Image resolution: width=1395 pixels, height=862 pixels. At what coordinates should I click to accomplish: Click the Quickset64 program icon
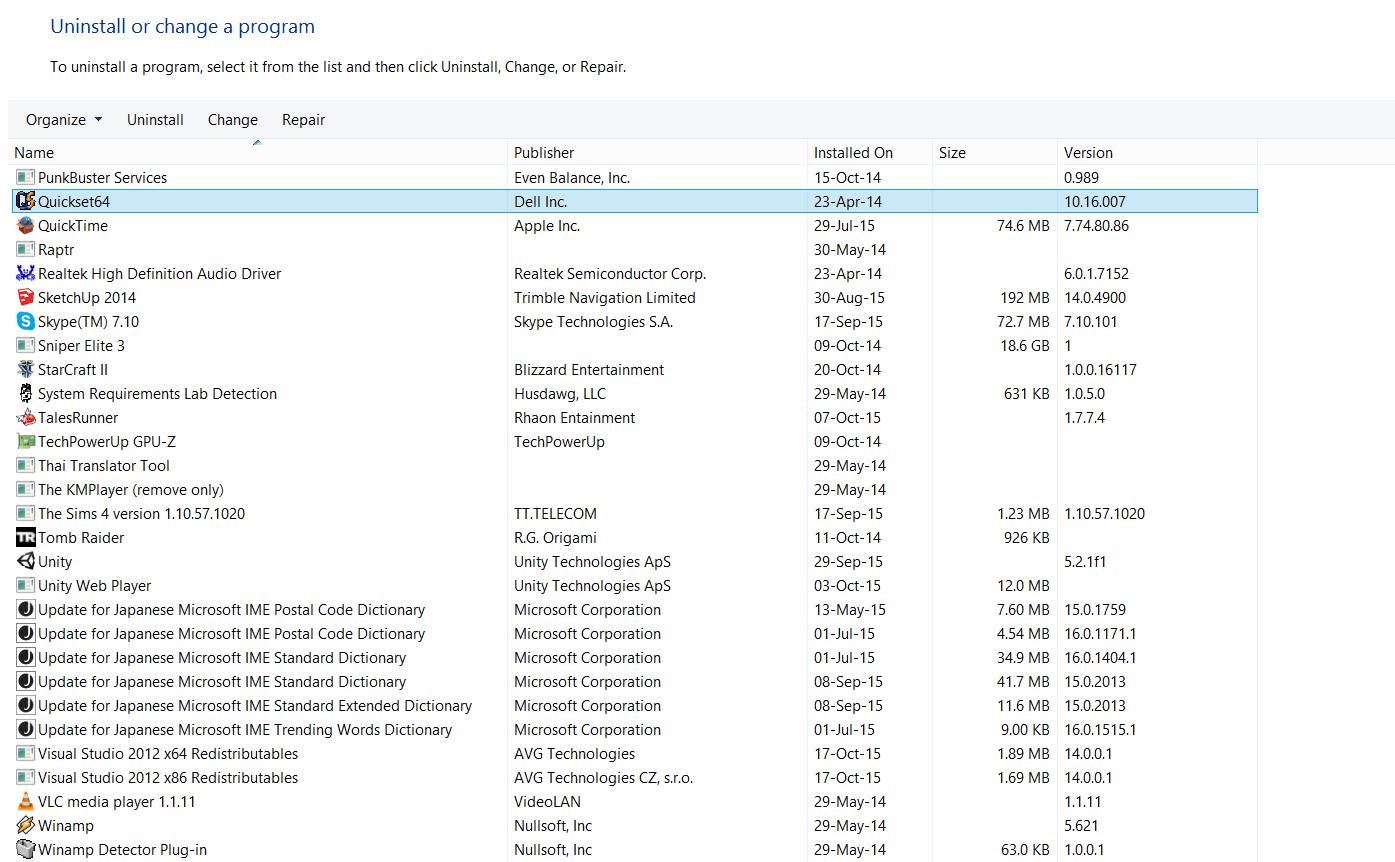click(26, 201)
